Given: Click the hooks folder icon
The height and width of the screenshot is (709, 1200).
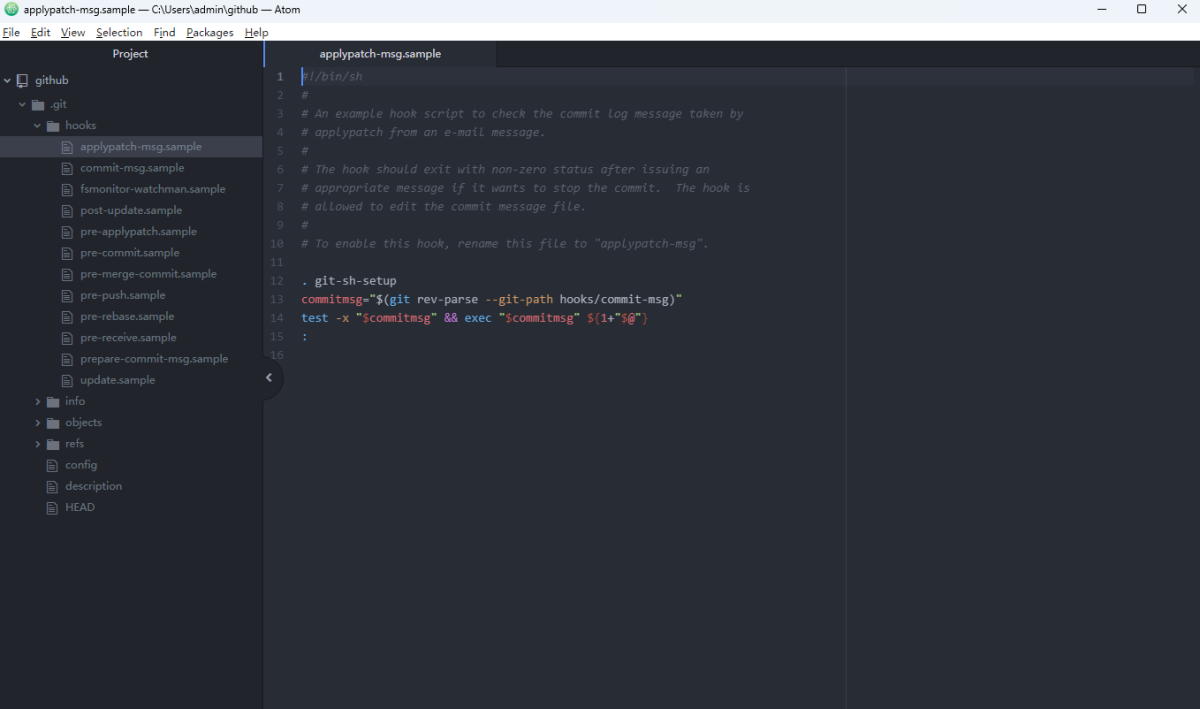Looking at the screenshot, I should [x=53, y=126].
